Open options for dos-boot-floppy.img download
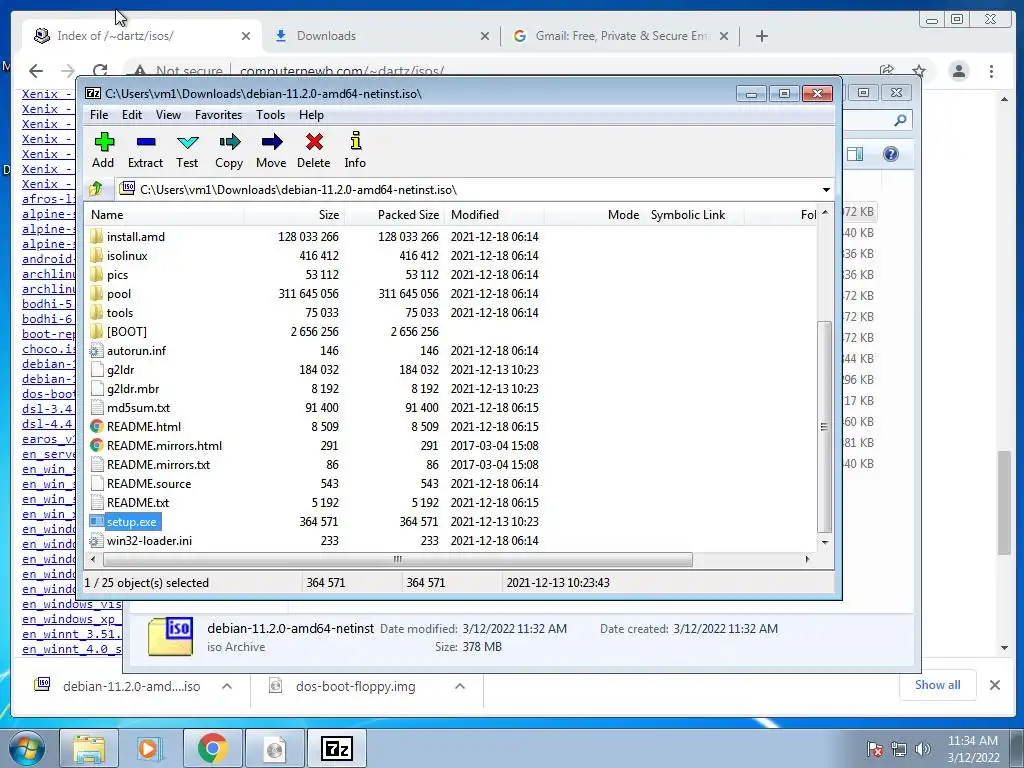 [x=460, y=686]
